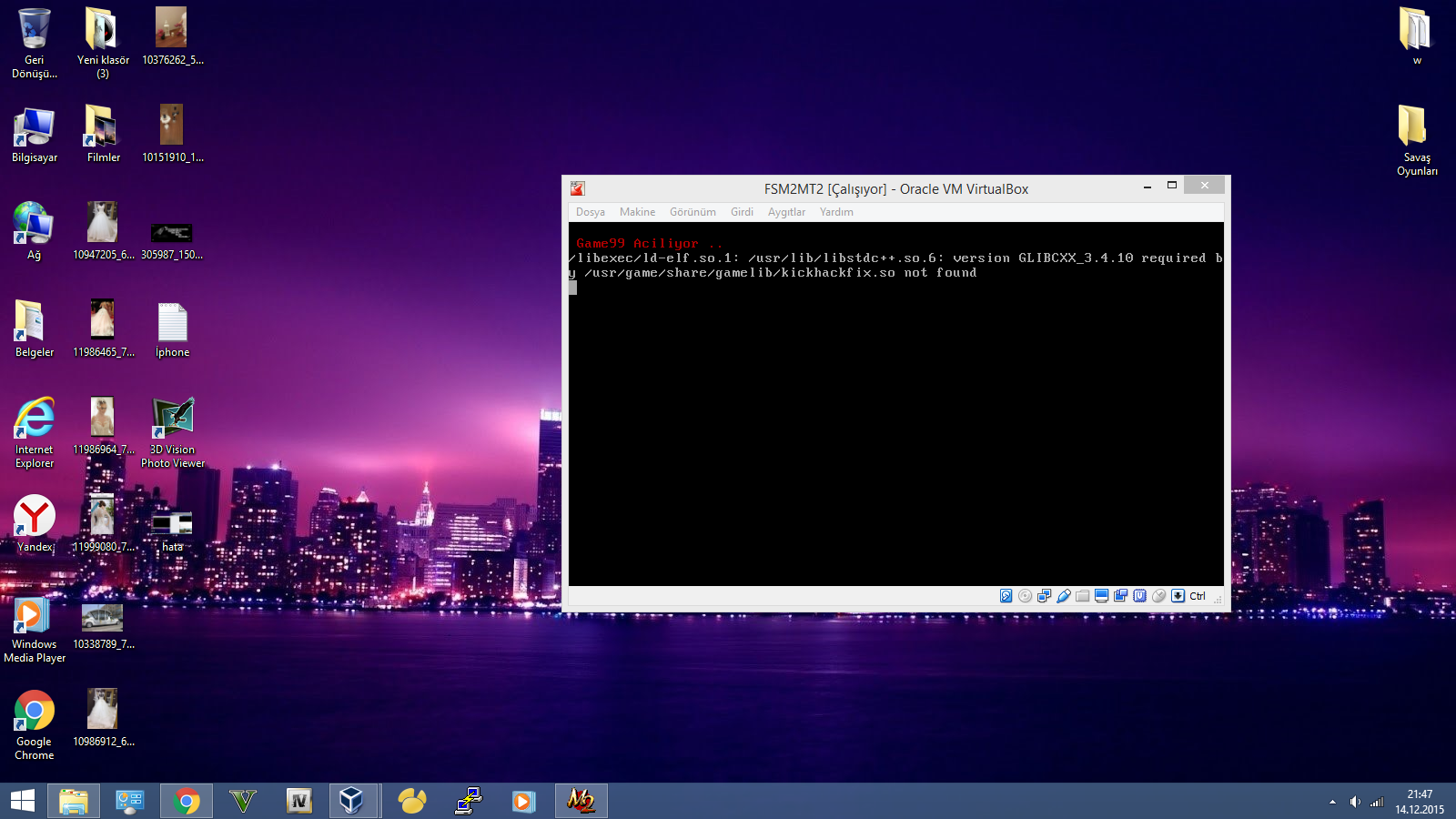
Task: Open the network adapters indicator in VirtualBox
Action: 1044,596
